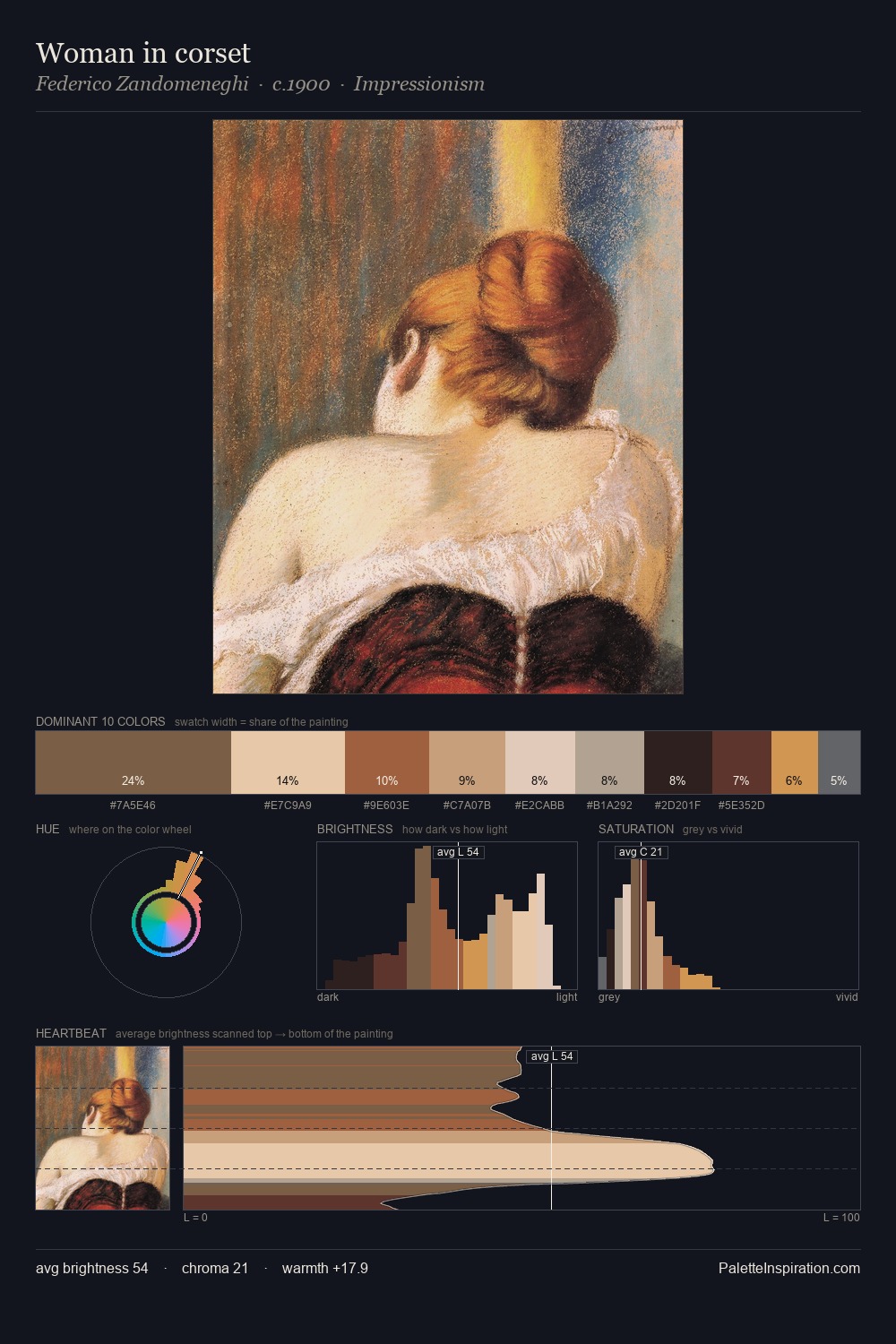
Task: Click the 'HEARTBEAT' section heading
Action: tap(71, 1033)
